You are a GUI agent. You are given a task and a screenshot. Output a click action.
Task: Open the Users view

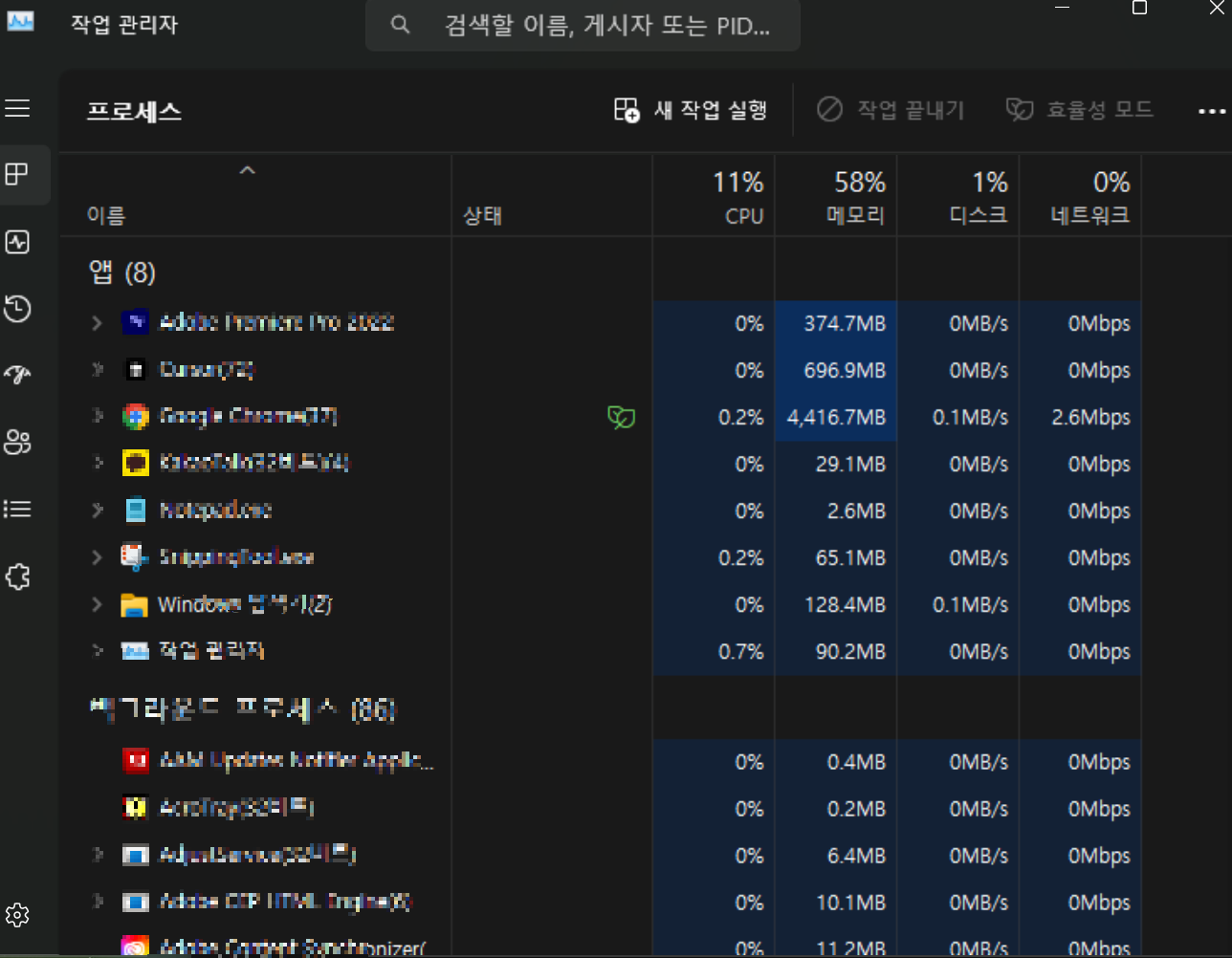click(17, 442)
